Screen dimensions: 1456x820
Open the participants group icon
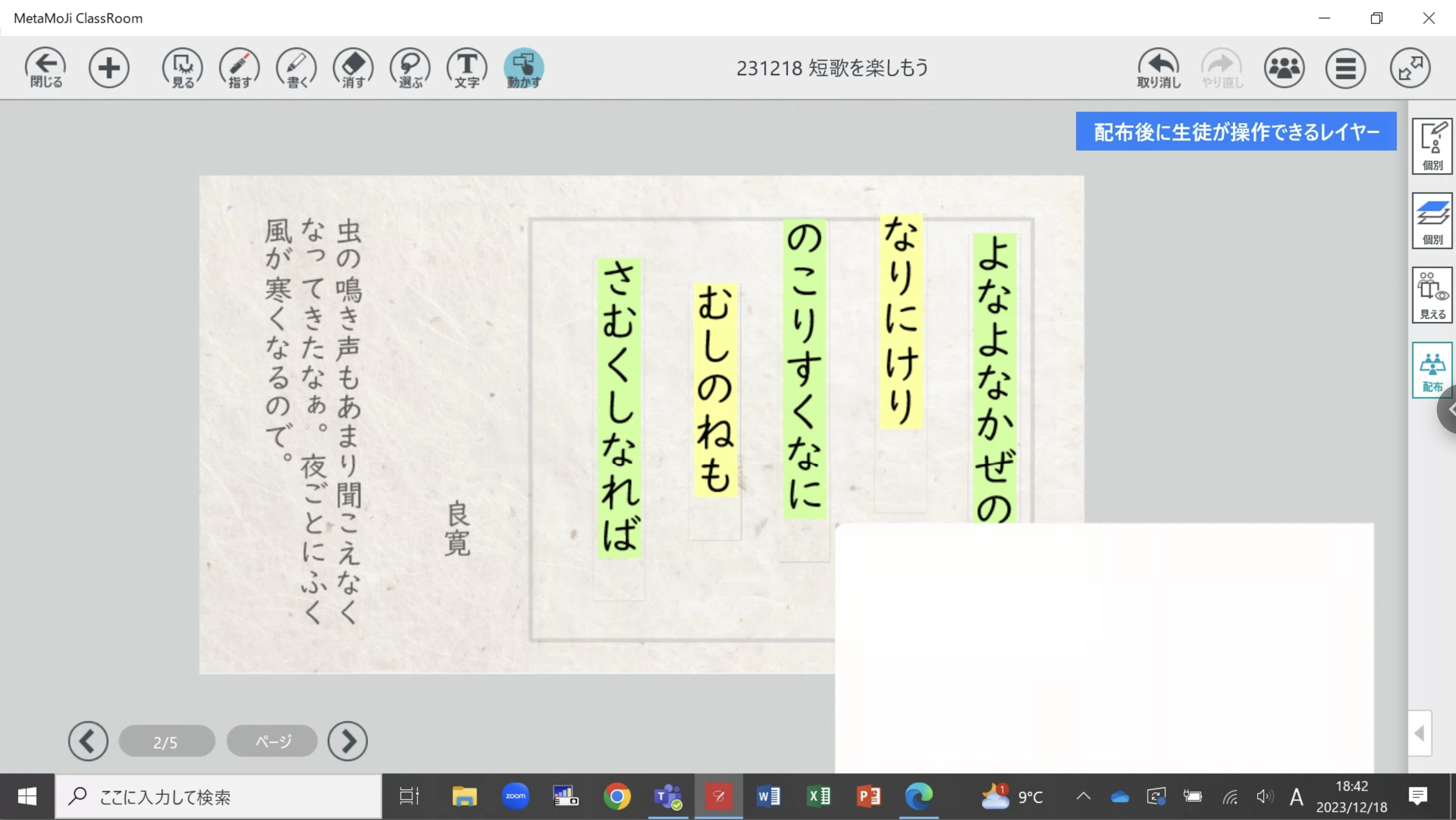(x=1284, y=68)
